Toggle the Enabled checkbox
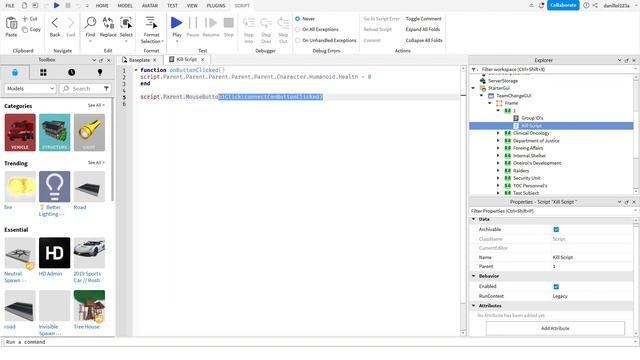This screenshot has width=640, height=360. [x=556, y=287]
